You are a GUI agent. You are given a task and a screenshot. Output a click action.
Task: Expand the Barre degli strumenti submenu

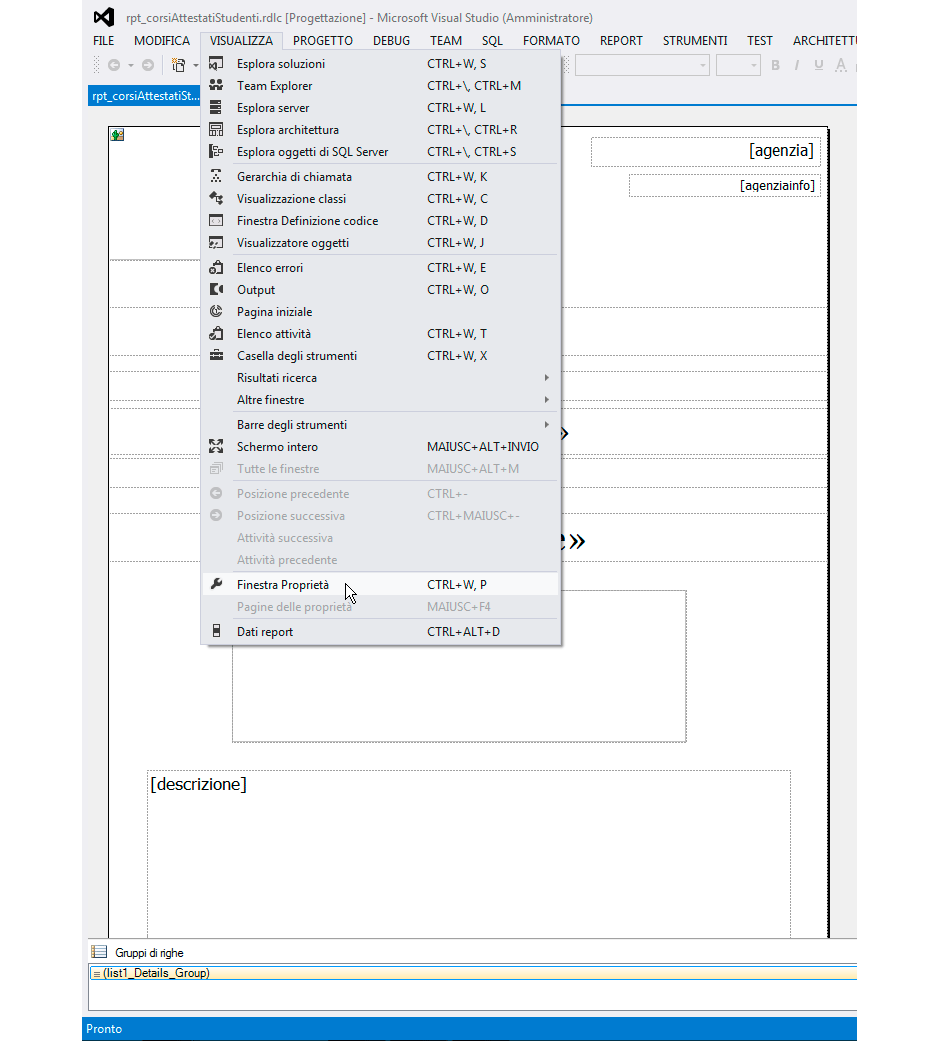coord(546,424)
